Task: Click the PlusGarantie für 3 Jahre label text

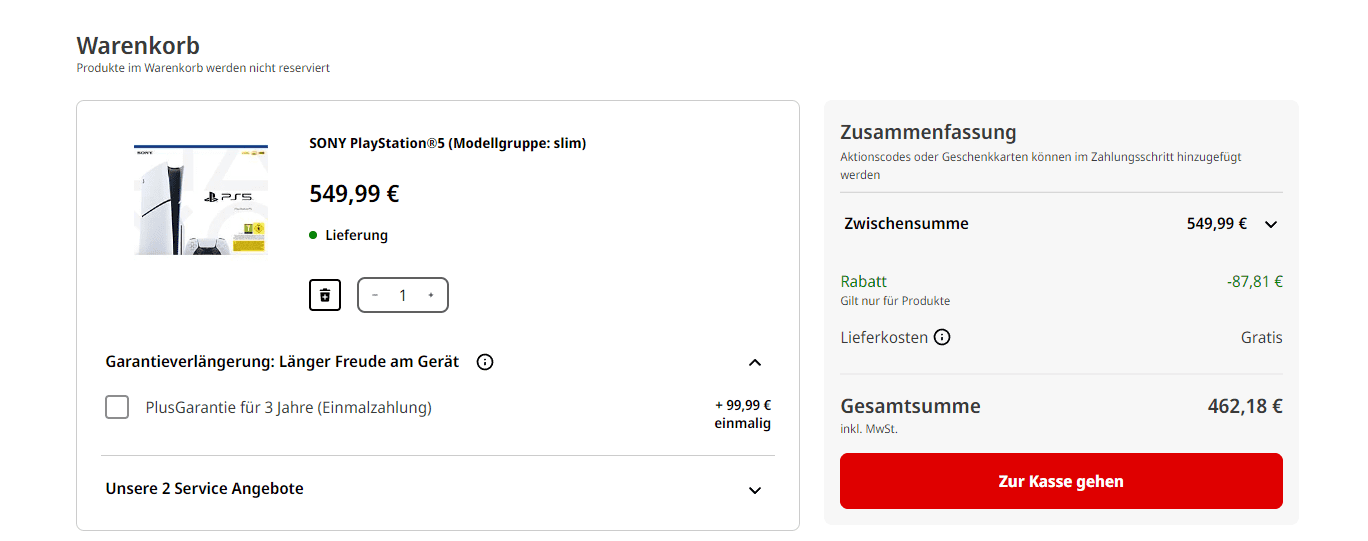Action: [288, 407]
